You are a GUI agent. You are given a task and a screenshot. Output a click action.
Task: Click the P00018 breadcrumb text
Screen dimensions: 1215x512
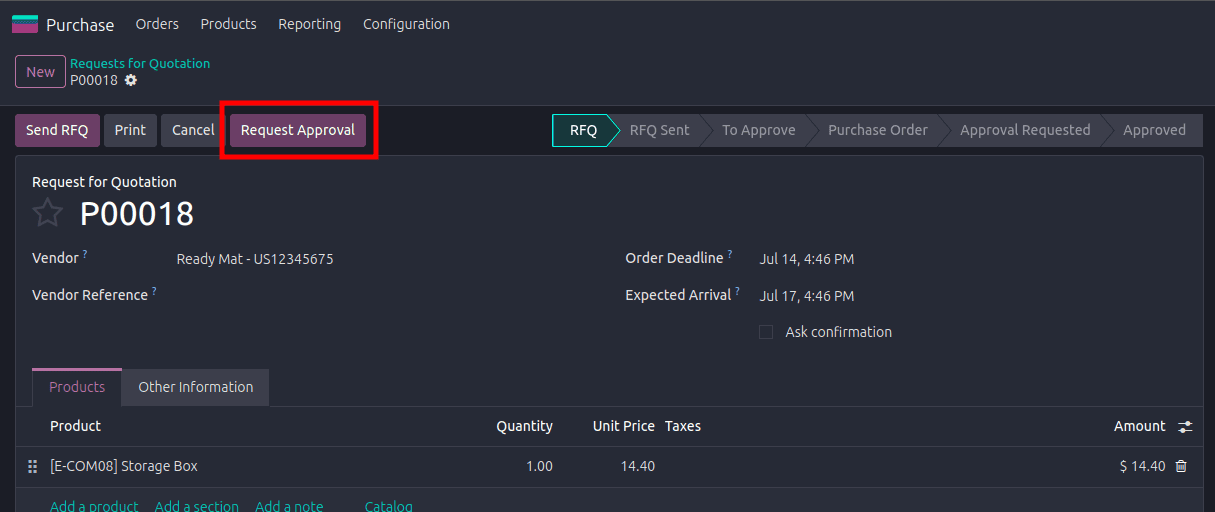(x=94, y=80)
